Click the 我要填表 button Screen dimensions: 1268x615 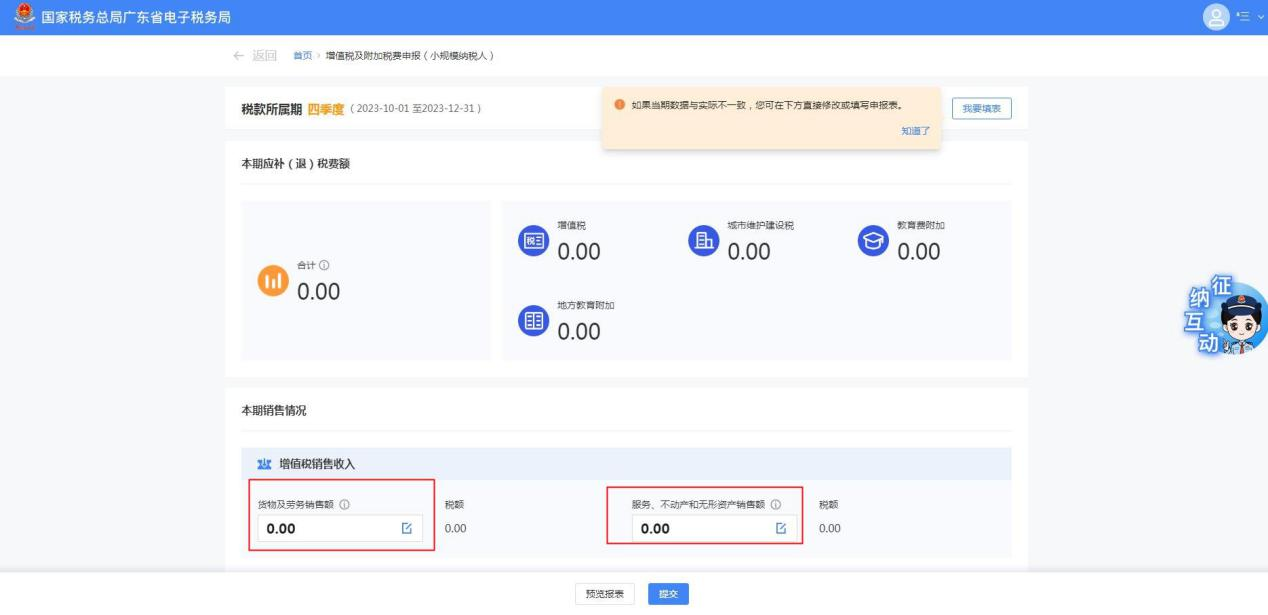tap(980, 108)
